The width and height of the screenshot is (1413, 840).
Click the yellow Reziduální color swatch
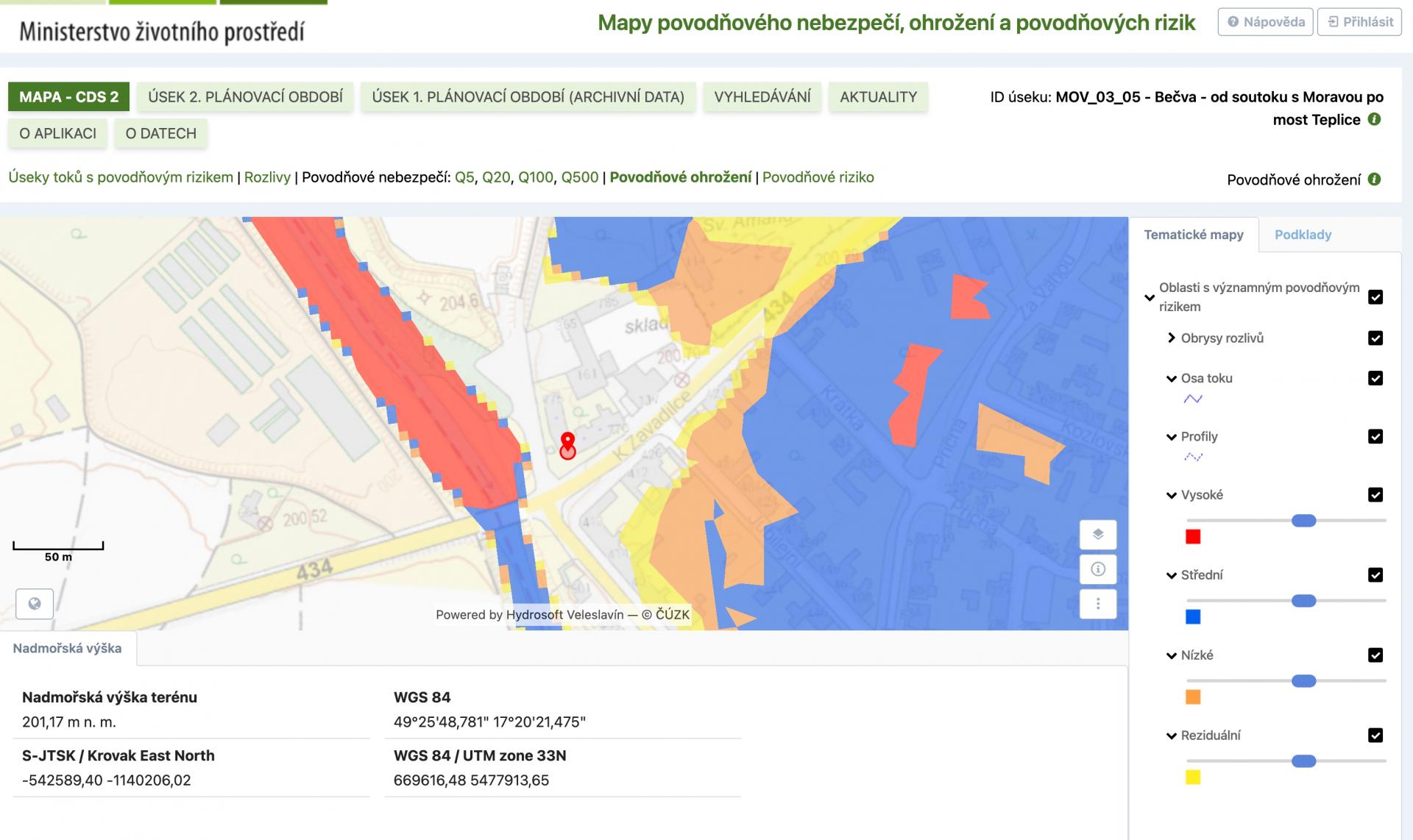click(1193, 777)
